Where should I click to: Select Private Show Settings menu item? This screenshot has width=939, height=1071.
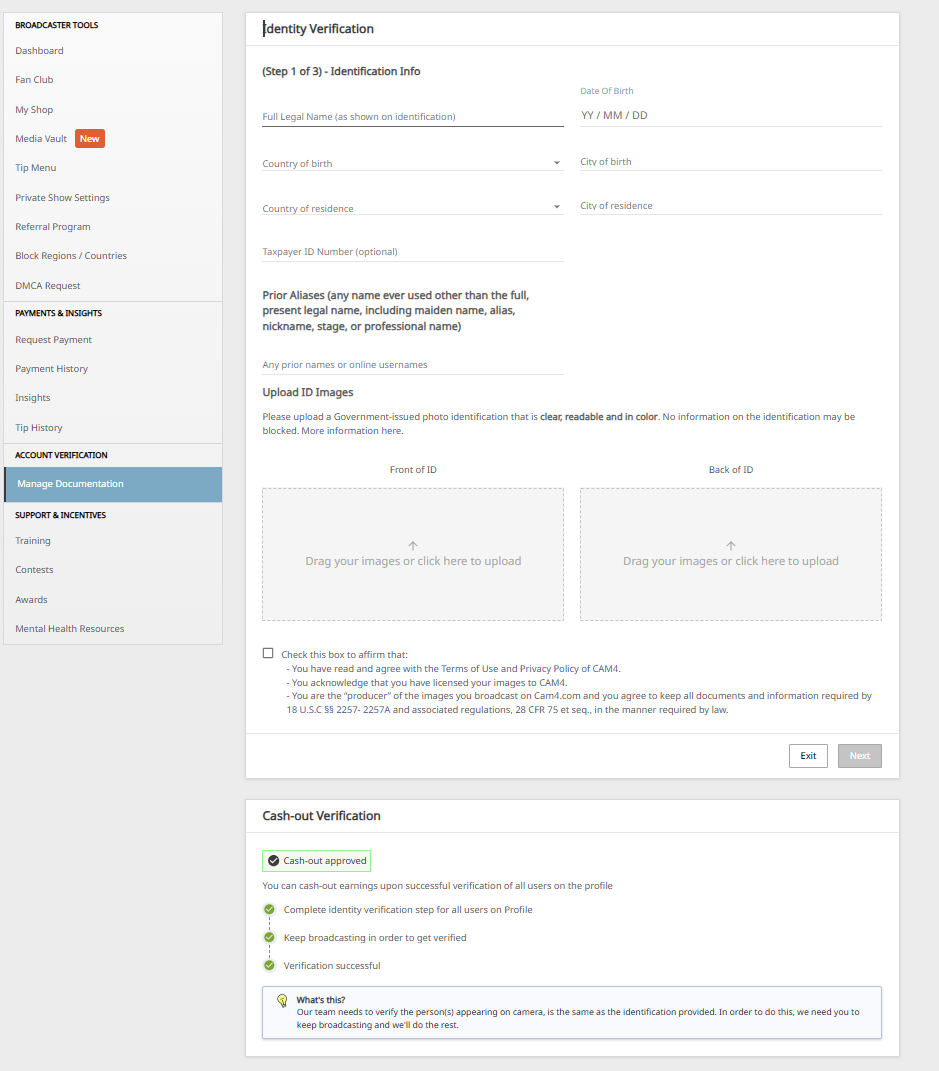pyautogui.click(x=62, y=198)
